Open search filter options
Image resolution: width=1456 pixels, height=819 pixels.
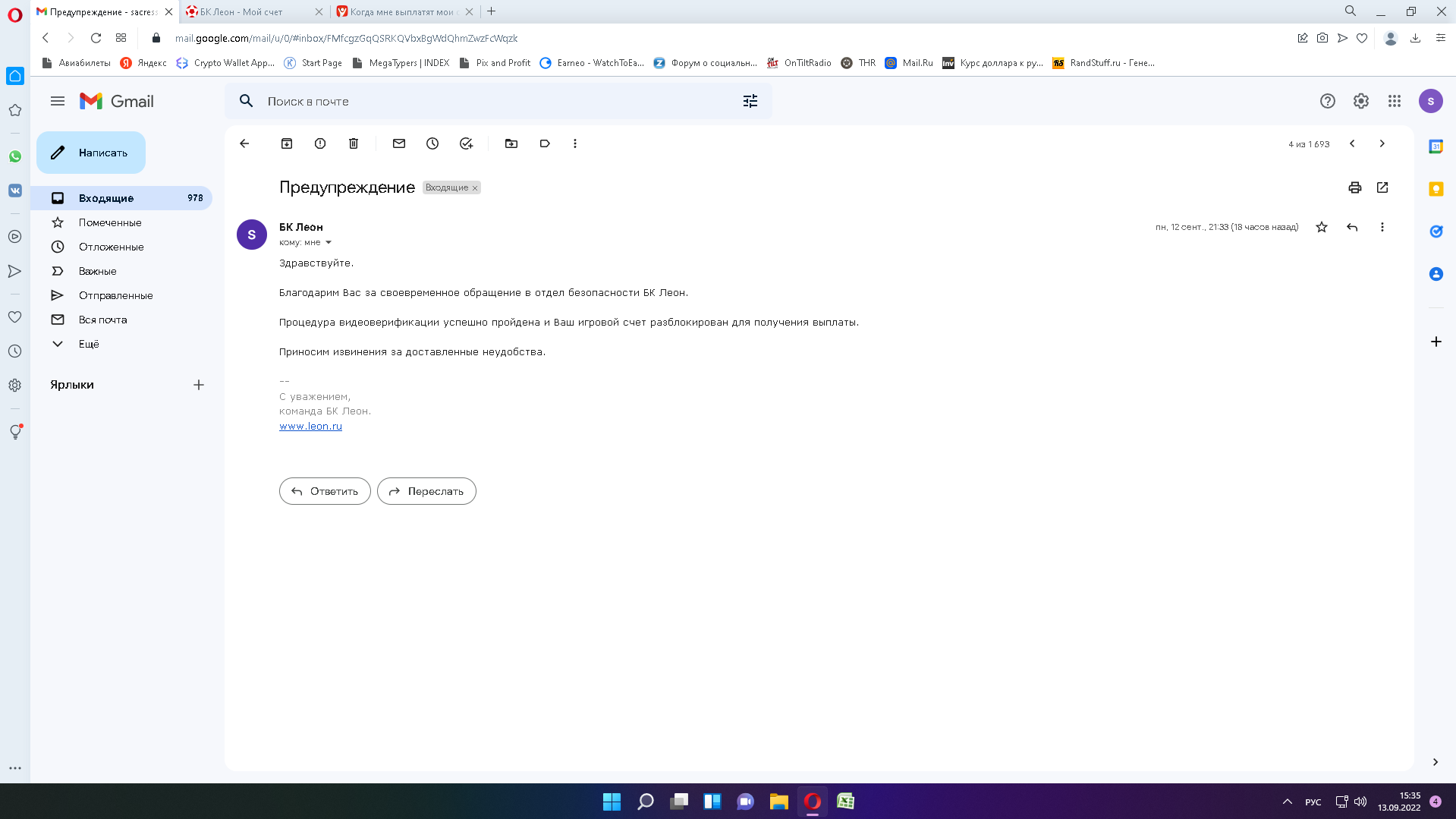click(x=750, y=101)
